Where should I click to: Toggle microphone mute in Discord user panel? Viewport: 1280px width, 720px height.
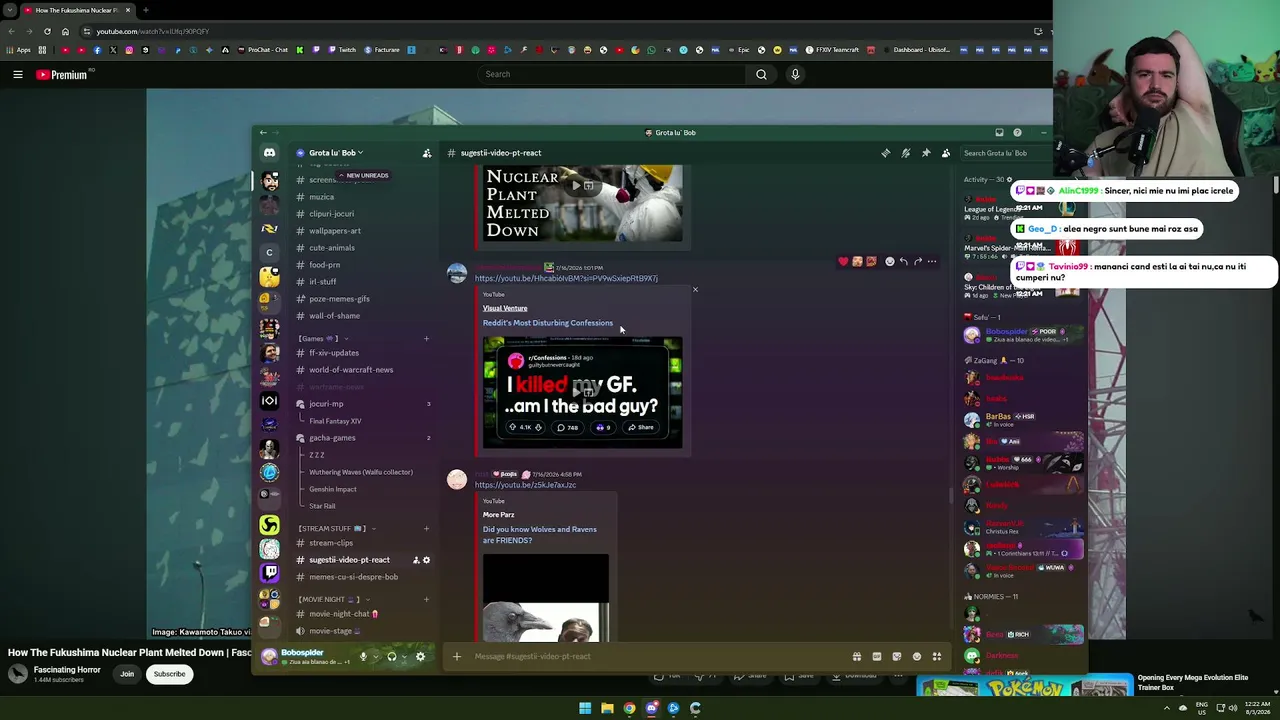click(x=363, y=657)
